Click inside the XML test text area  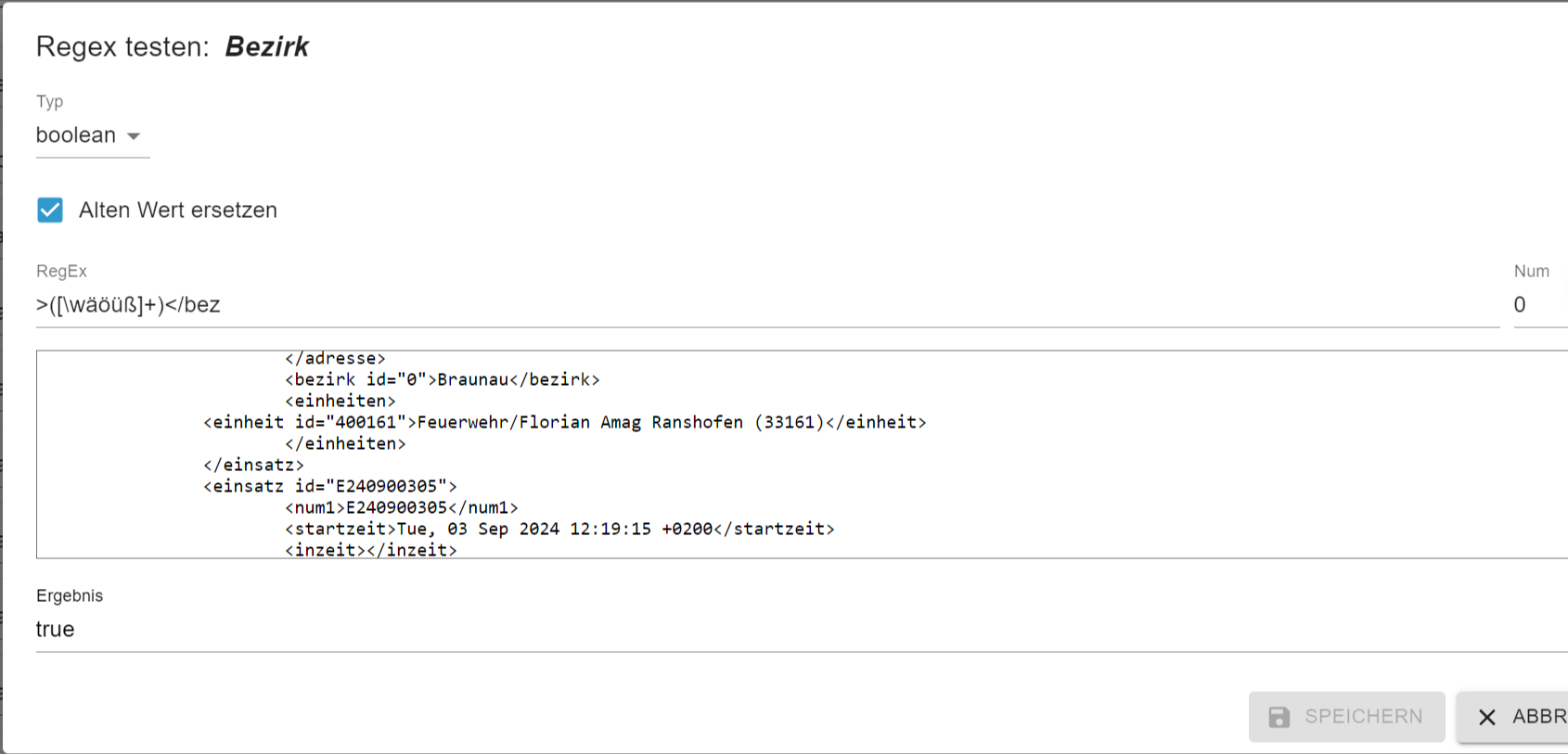(x=802, y=454)
